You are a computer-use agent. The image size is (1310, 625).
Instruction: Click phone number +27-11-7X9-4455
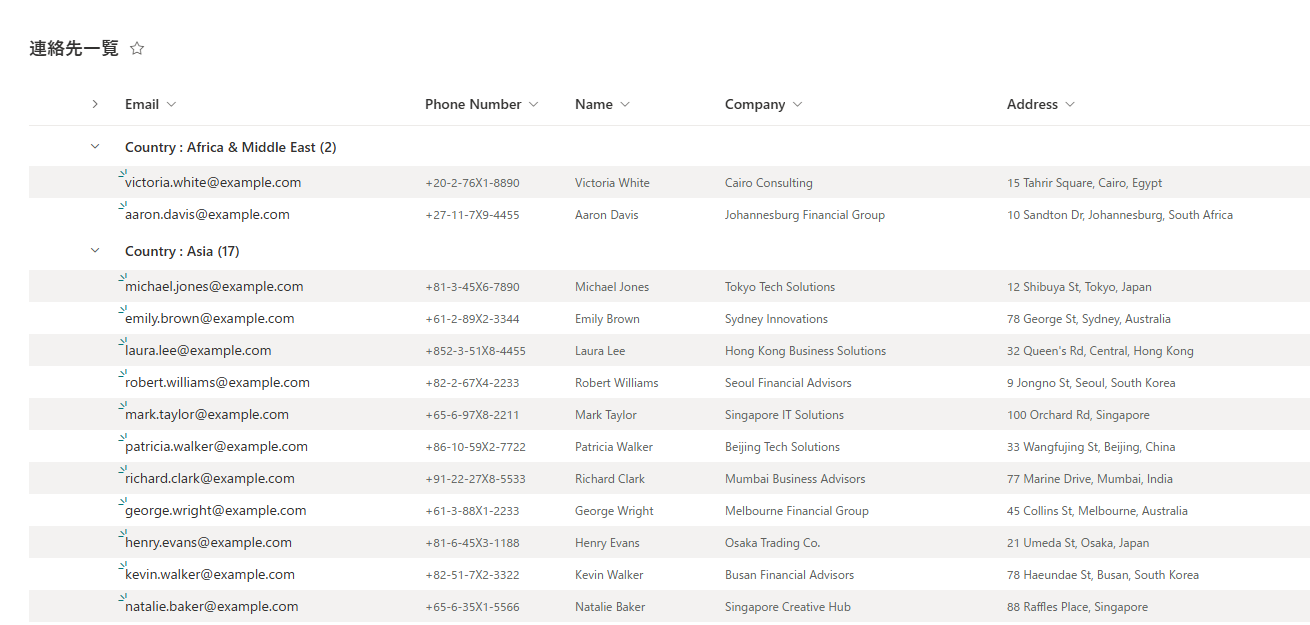[x=472, y=215]
